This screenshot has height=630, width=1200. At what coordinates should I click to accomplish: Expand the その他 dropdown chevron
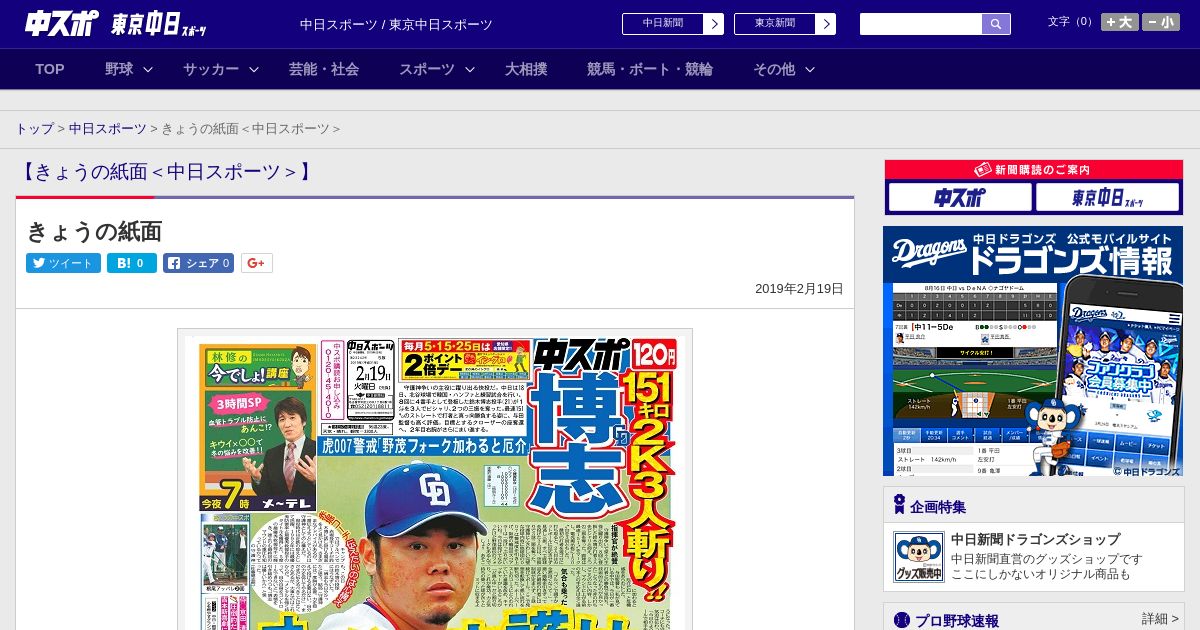(x=810, y=69)
